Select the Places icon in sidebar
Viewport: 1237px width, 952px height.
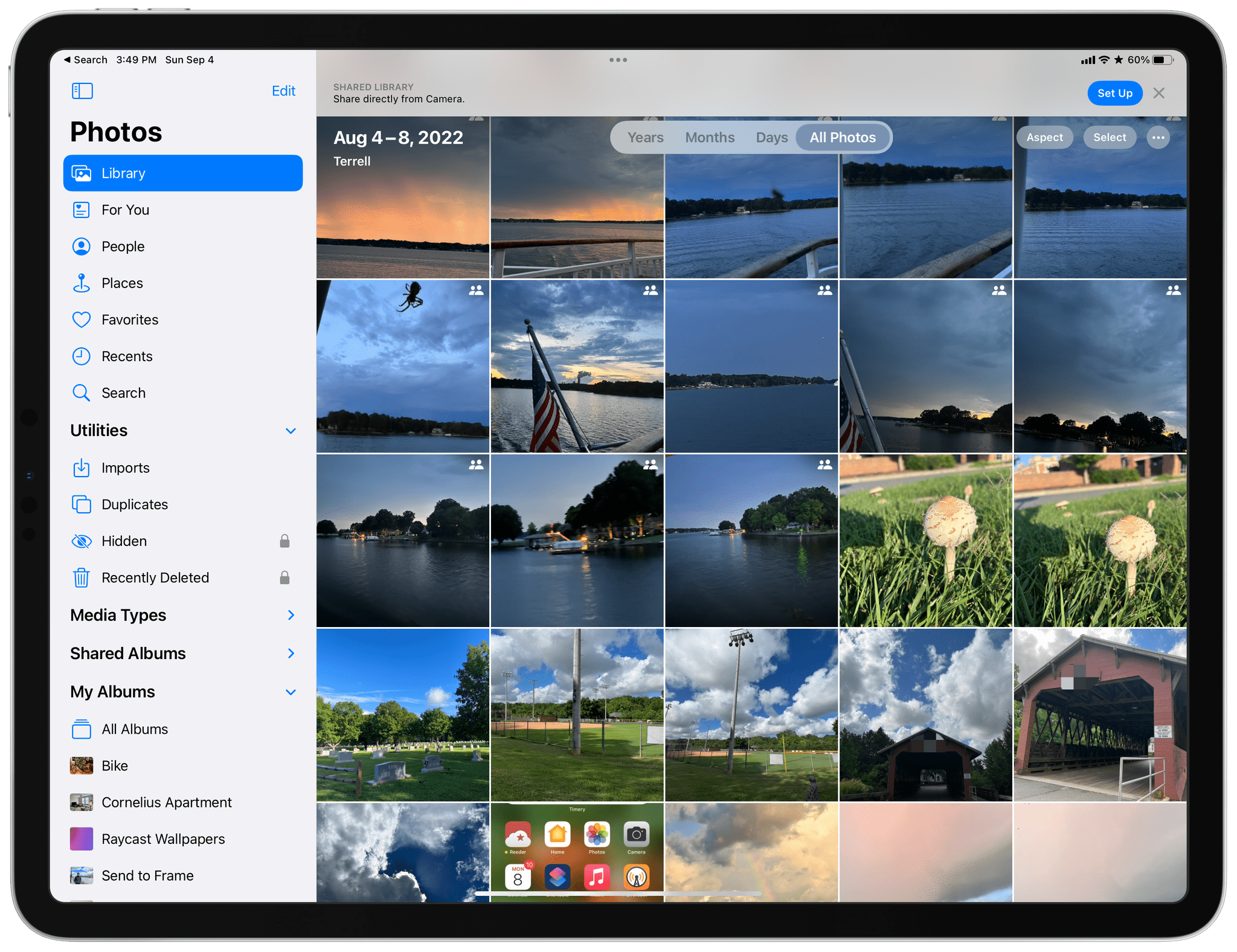(81, 283)
